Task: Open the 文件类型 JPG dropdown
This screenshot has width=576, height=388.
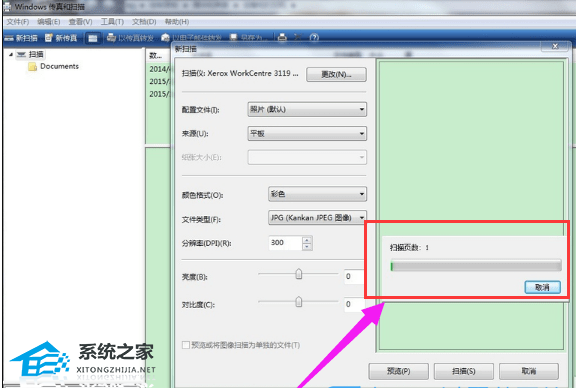Action: 317,218
